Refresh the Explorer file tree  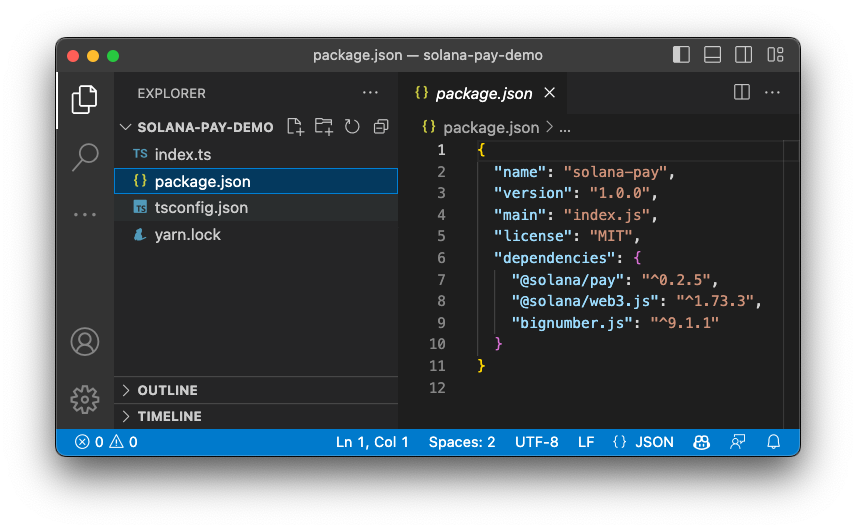click(352, 127)
